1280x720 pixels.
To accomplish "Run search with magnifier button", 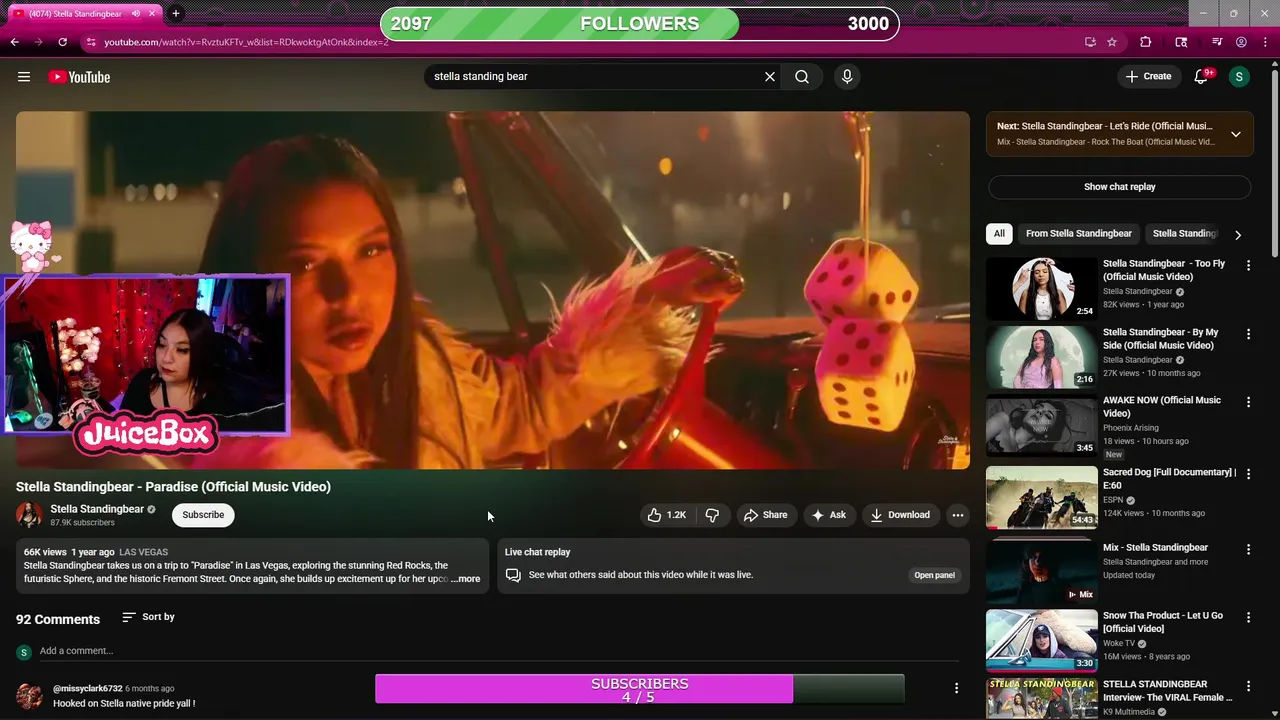I will tap(802, 76).
